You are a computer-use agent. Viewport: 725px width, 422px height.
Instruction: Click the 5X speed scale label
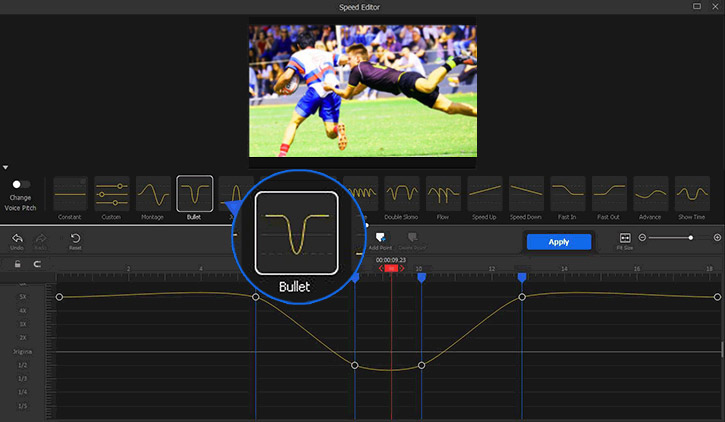(23, 297)
